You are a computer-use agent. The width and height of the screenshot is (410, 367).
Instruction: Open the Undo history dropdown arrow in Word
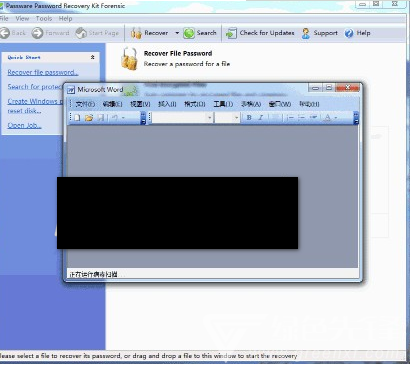pyautogui.click(x=123, y=118)
